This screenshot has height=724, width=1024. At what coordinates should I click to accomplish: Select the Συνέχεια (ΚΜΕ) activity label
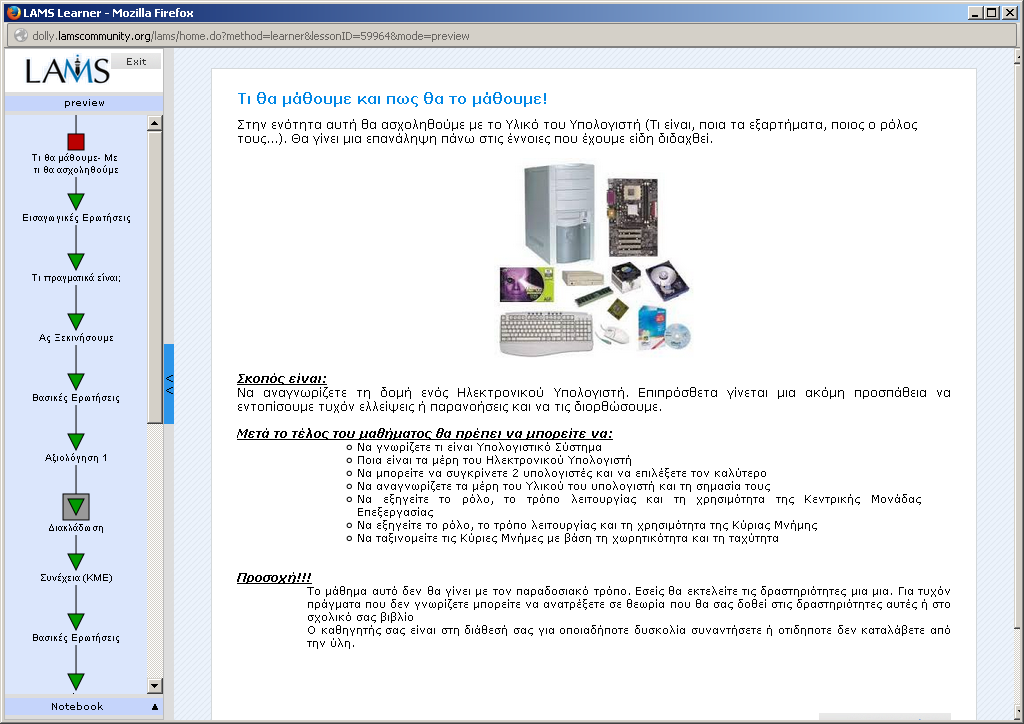point(76,578)
